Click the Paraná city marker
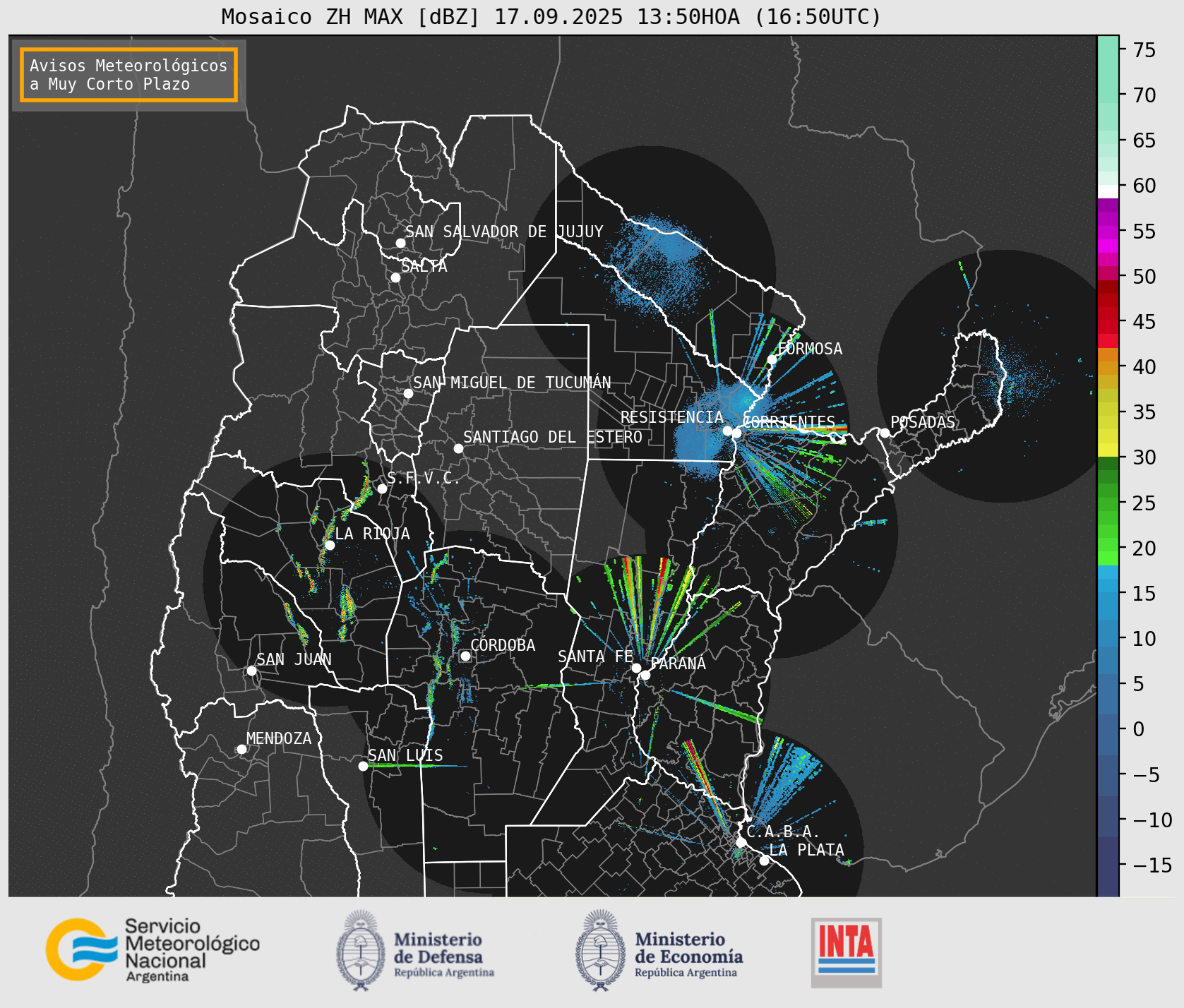 point(645,675)
